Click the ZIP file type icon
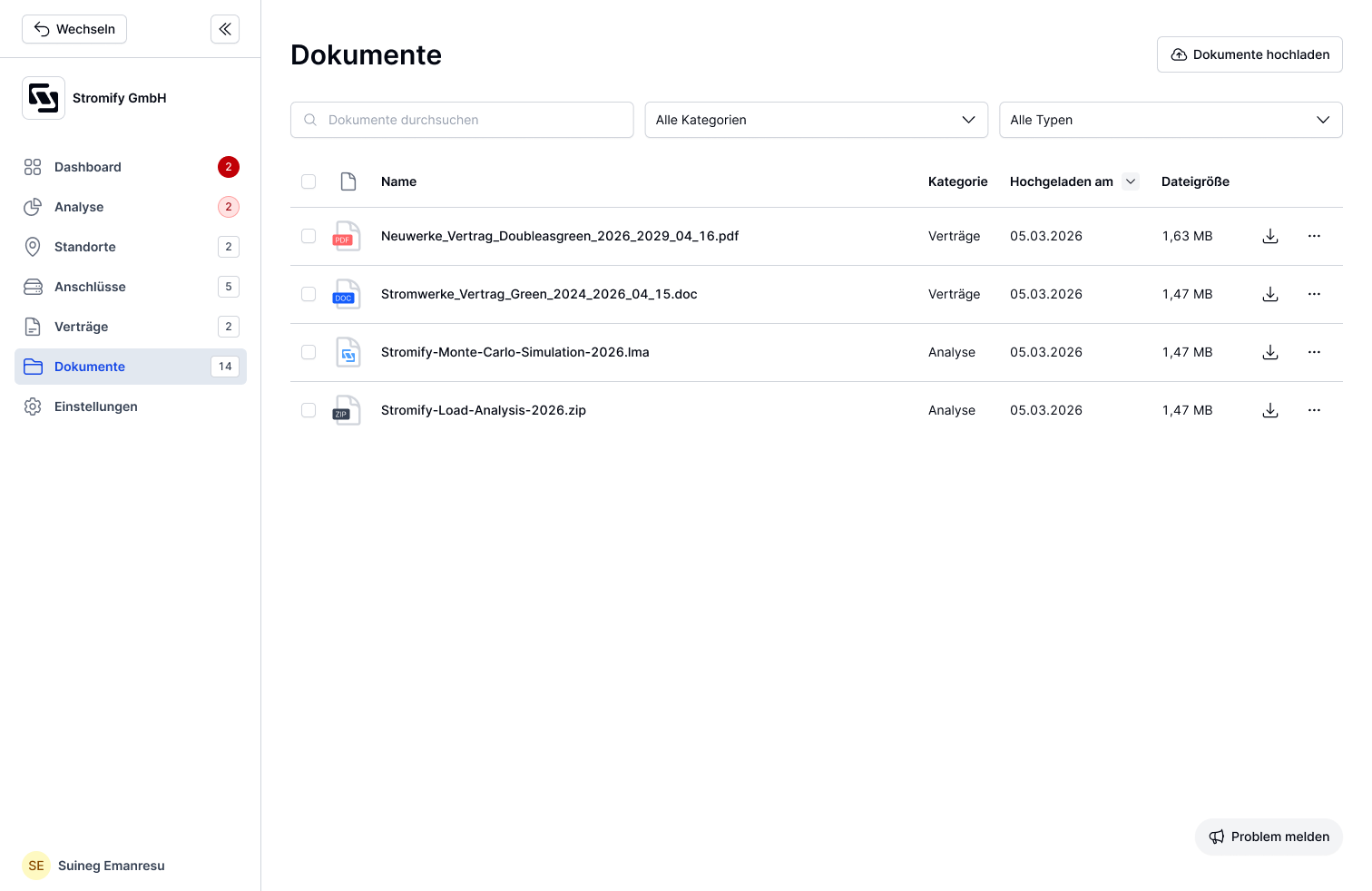The image size is (1372, 891). point(347,410)
